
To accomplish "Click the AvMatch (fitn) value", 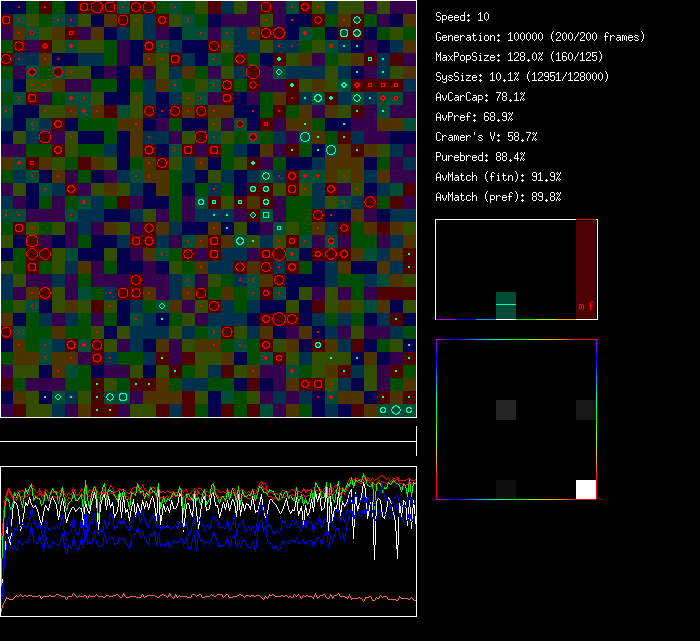I will click(x=498, y=177).
